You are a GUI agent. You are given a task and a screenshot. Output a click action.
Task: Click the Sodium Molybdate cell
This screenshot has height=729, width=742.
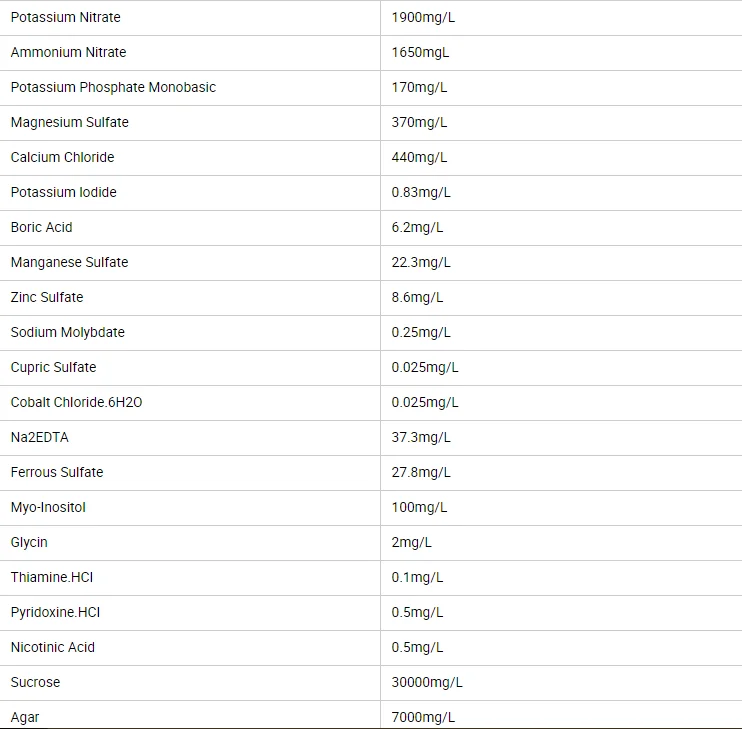(x=67, y=332)
